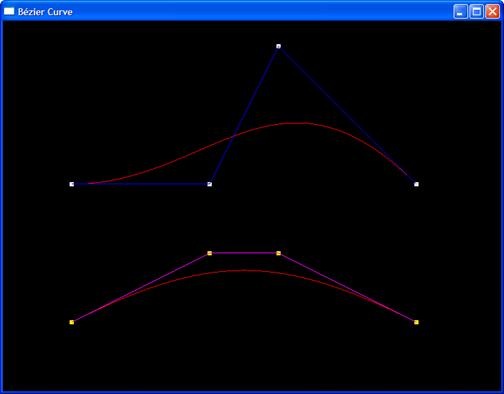
Task: Click the steep rising blue control line
Action: 244,115
